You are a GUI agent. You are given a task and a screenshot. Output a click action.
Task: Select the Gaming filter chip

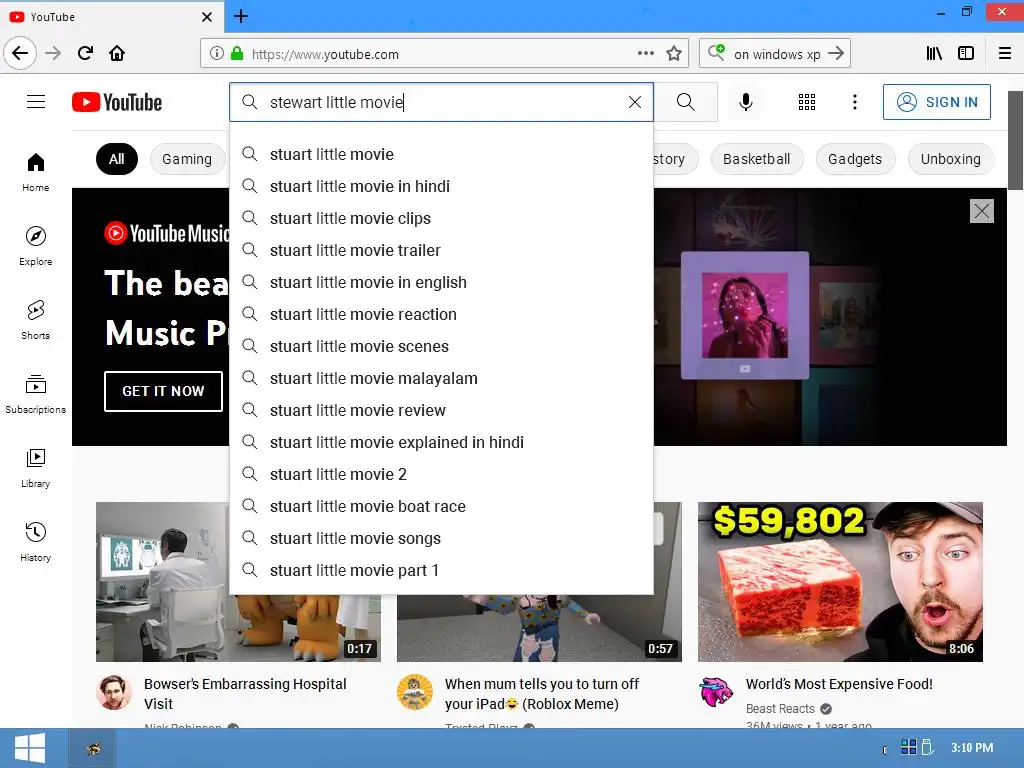[187, 159]
